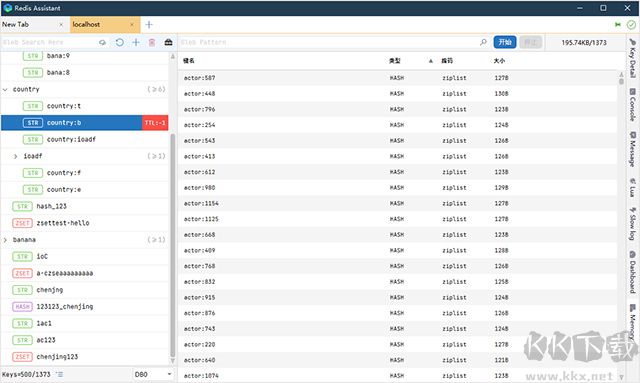Click the table scrollbar up arrow
Screen dimensions: 640x383
621,75
